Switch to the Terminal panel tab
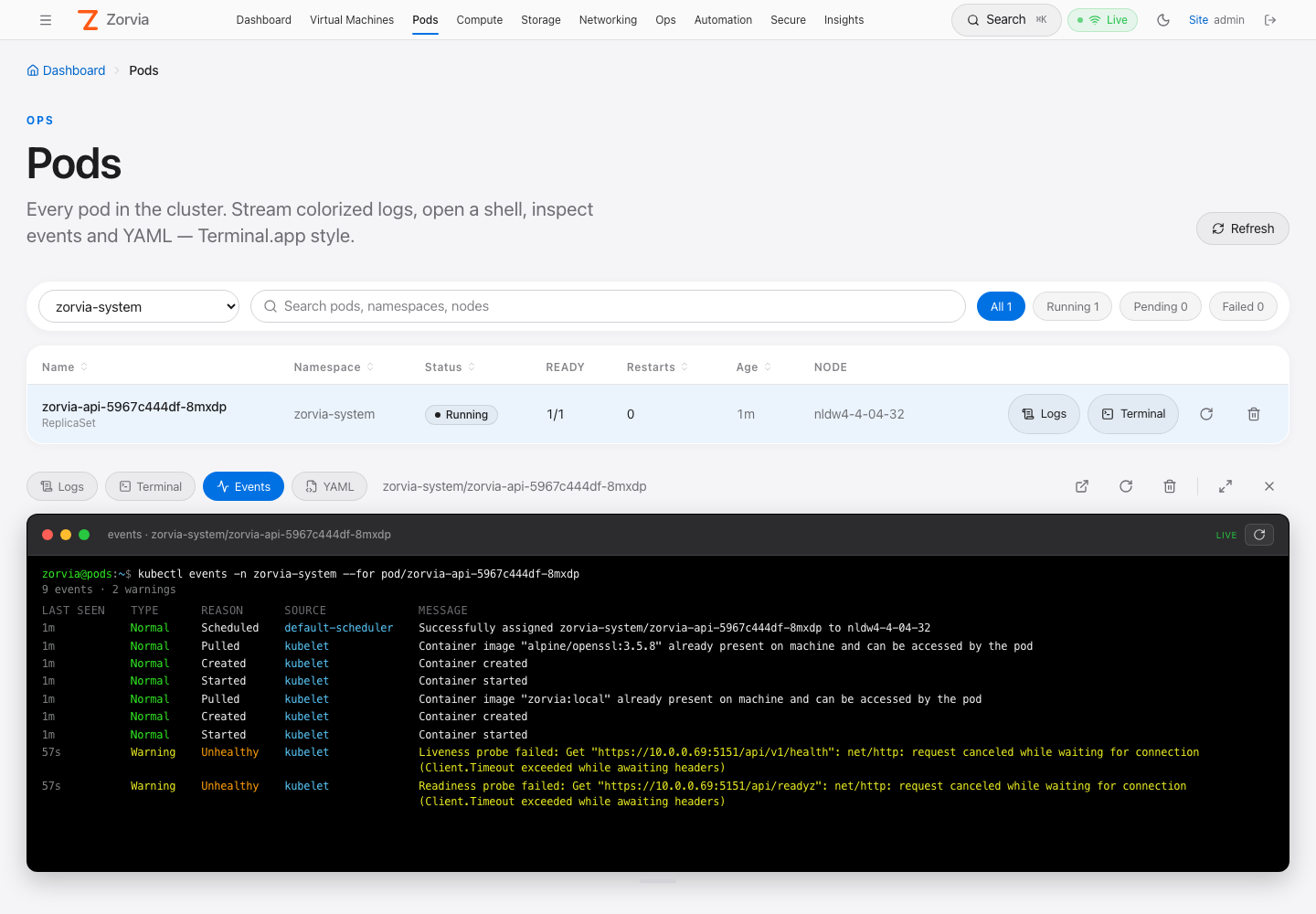Screen dimensions: 1316x914 point(151,486)
